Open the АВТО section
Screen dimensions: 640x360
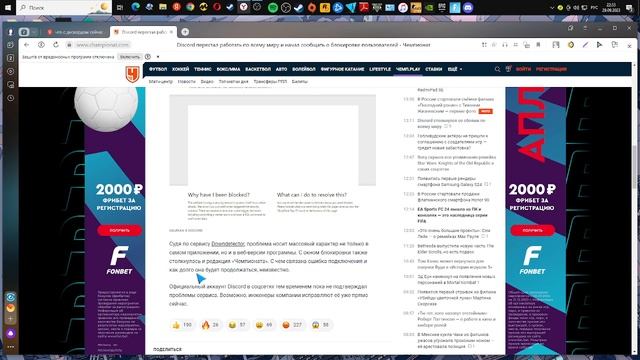(282, 69)
